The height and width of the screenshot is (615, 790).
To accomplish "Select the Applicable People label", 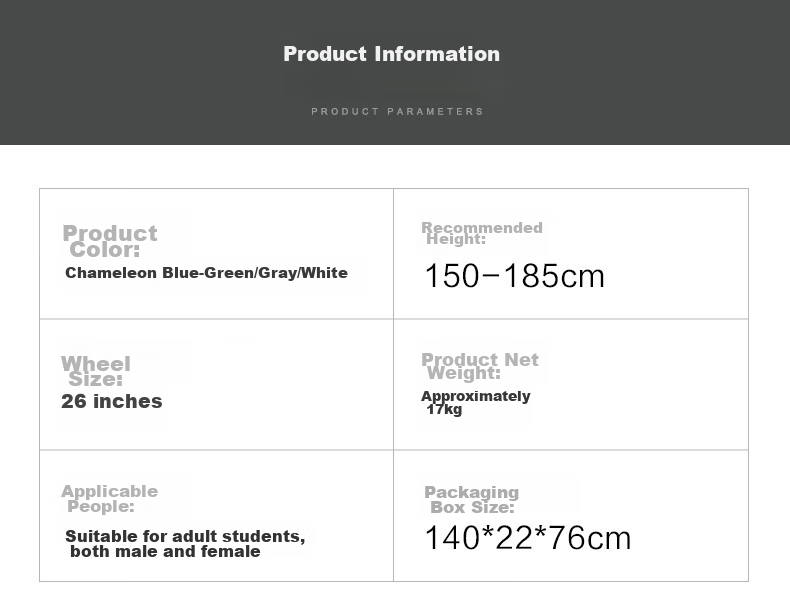I will (109, 498).
